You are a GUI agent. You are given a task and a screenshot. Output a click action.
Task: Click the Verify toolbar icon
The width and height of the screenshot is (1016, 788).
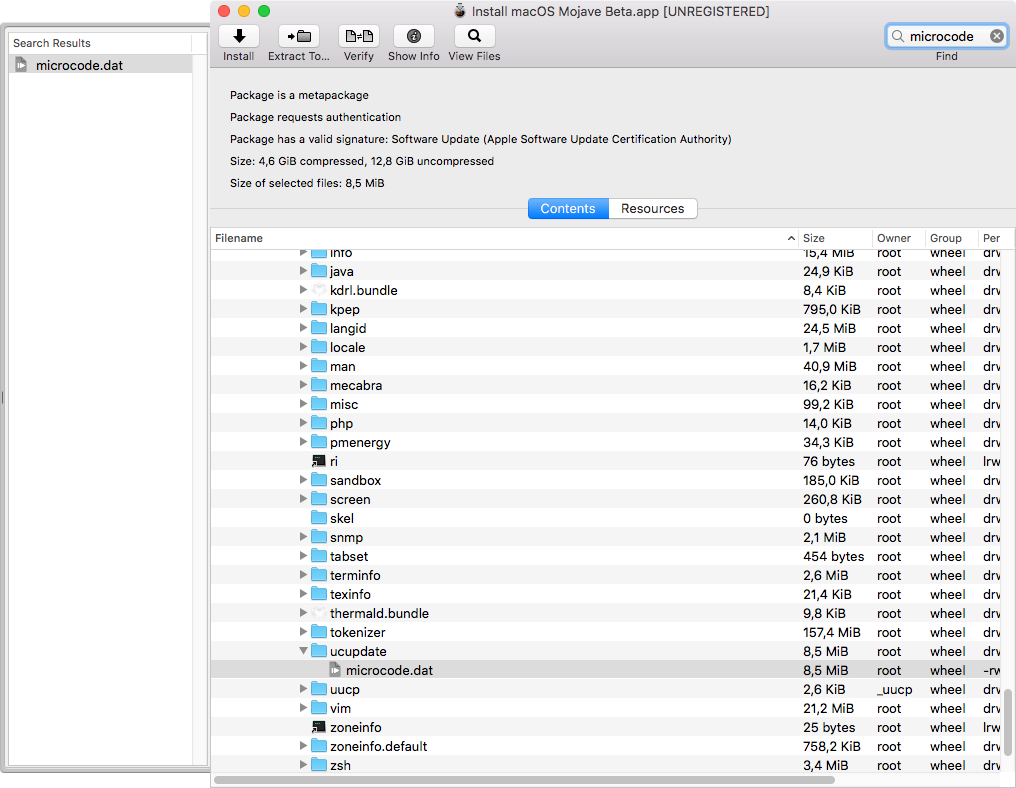click(x=359, y=36)
